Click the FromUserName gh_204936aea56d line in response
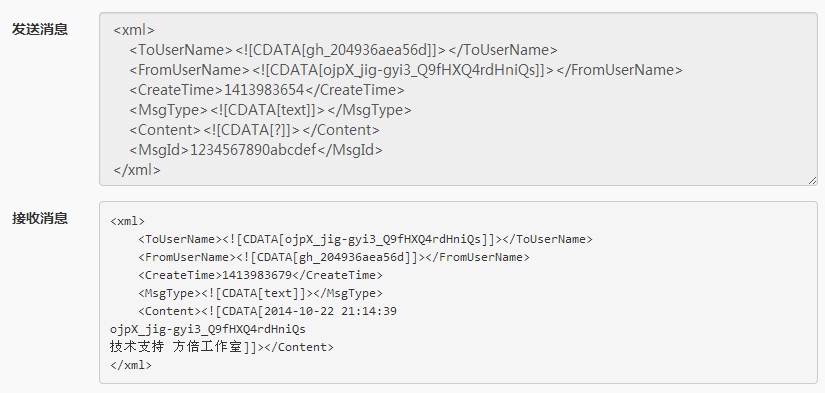This screenshot has height=393, width=825. [x=334, y=257]
